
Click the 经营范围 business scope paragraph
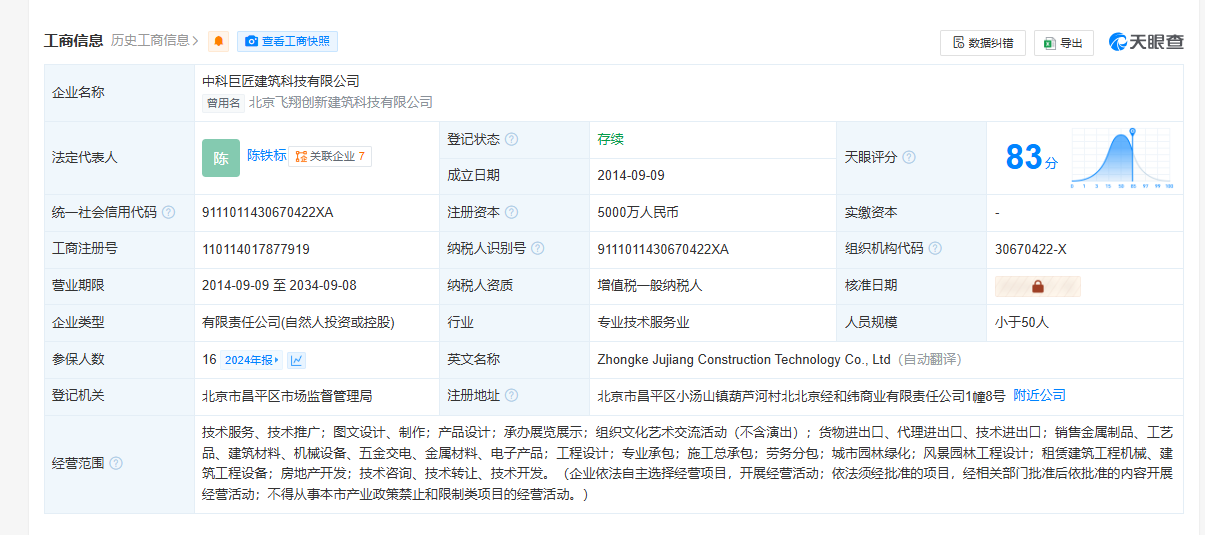[687, 463]
